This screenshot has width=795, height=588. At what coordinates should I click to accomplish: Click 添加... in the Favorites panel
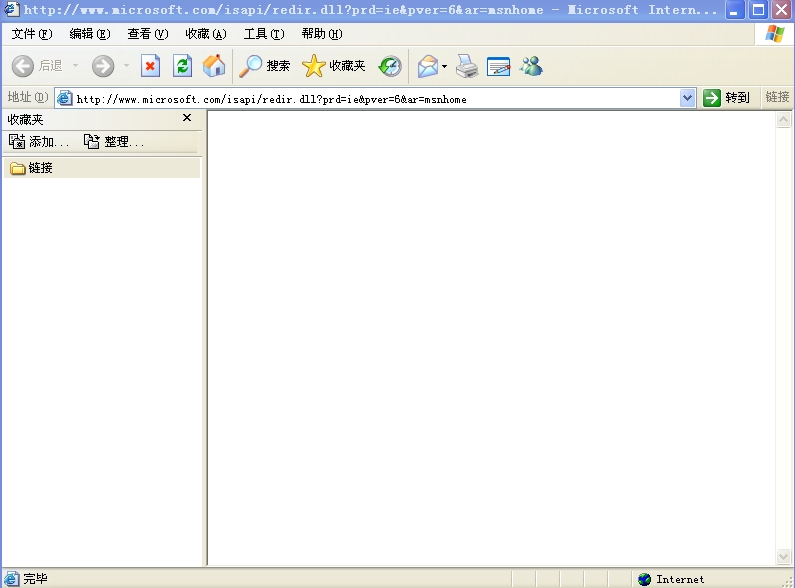(39, 142)
